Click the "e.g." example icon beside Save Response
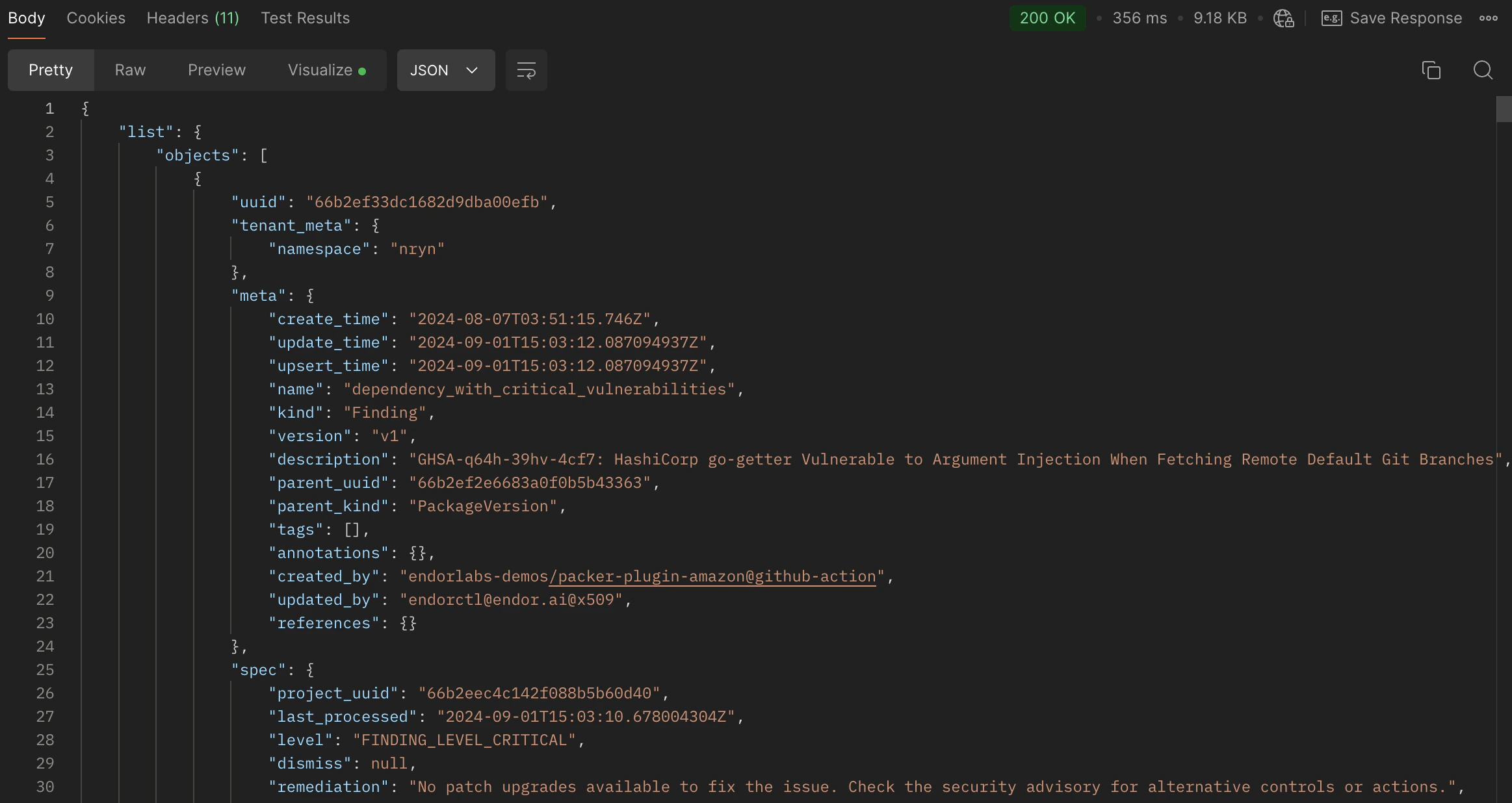 coord(1331,18)
